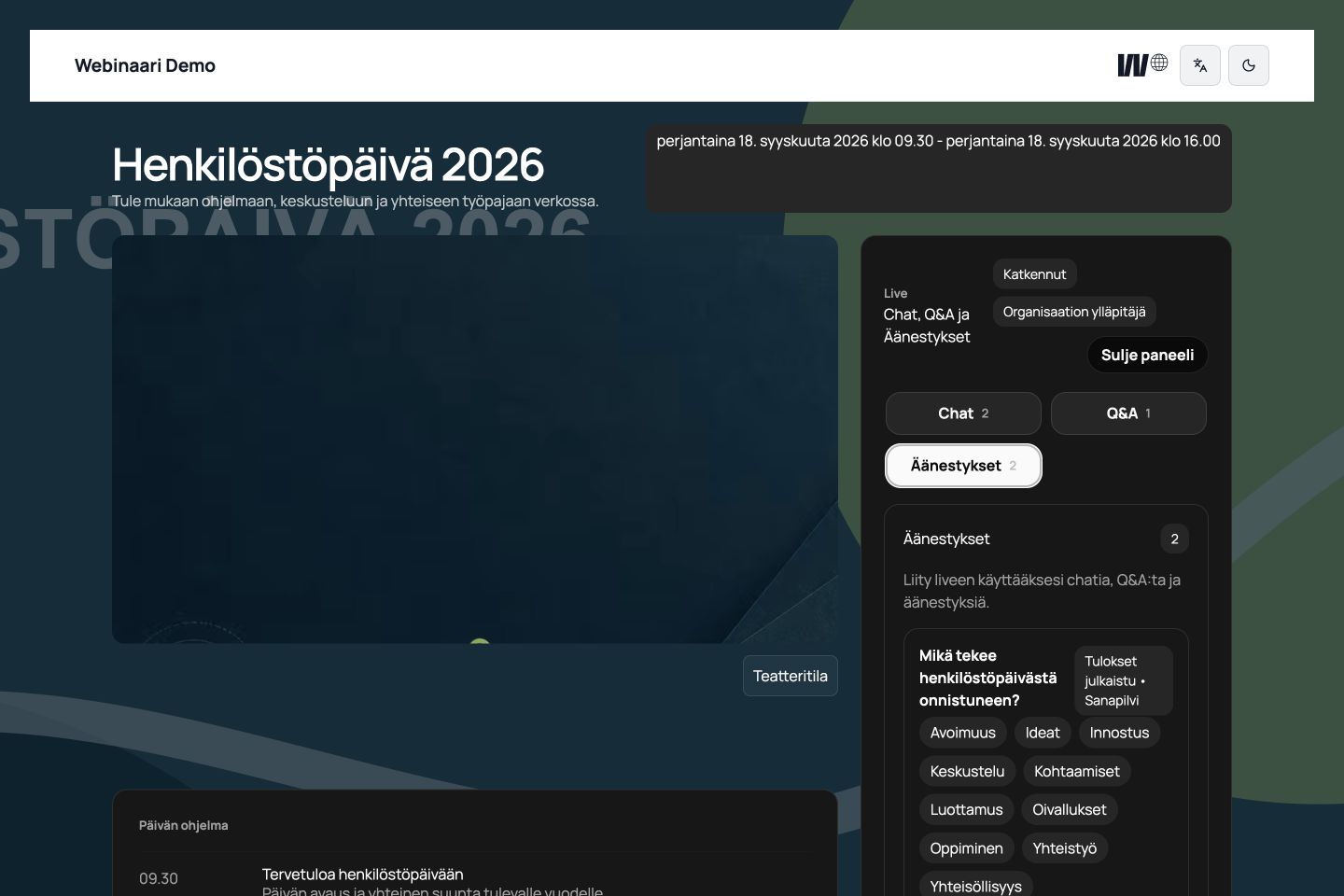Click the 'Tule mukaan ohjelmaan' subtitle
The image size is (1344, 896).
pos(355,201)
